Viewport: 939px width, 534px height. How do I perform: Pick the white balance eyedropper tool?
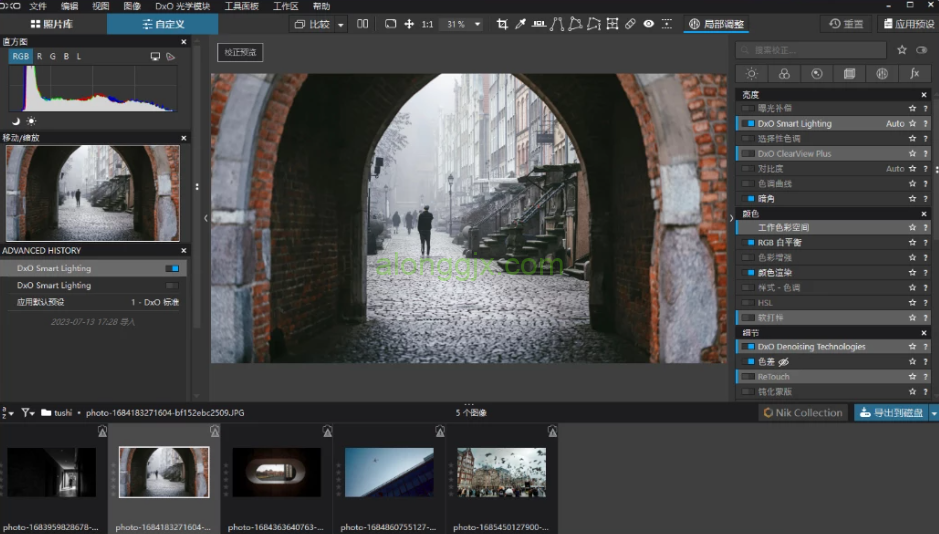pos(520,23)
